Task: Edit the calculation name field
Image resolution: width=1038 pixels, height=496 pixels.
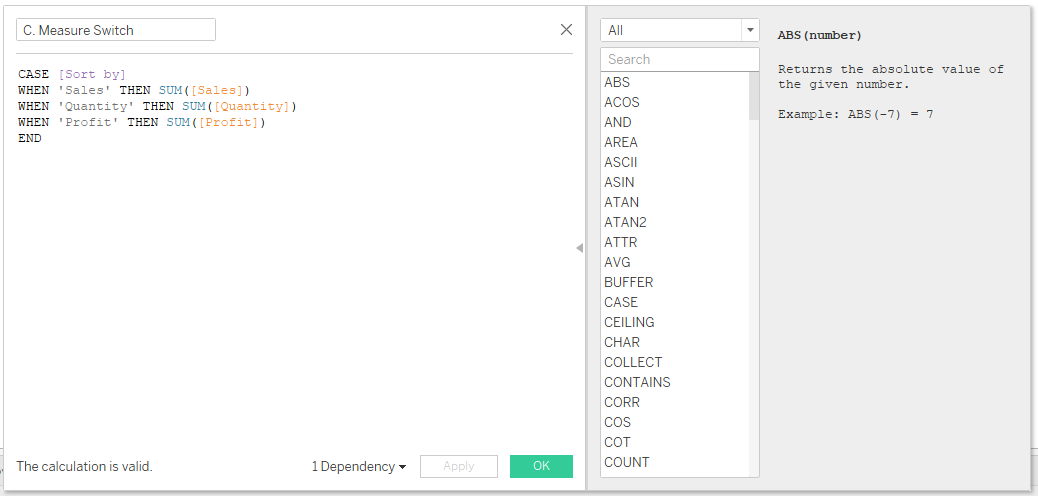Action: click(x=116, y=30)
